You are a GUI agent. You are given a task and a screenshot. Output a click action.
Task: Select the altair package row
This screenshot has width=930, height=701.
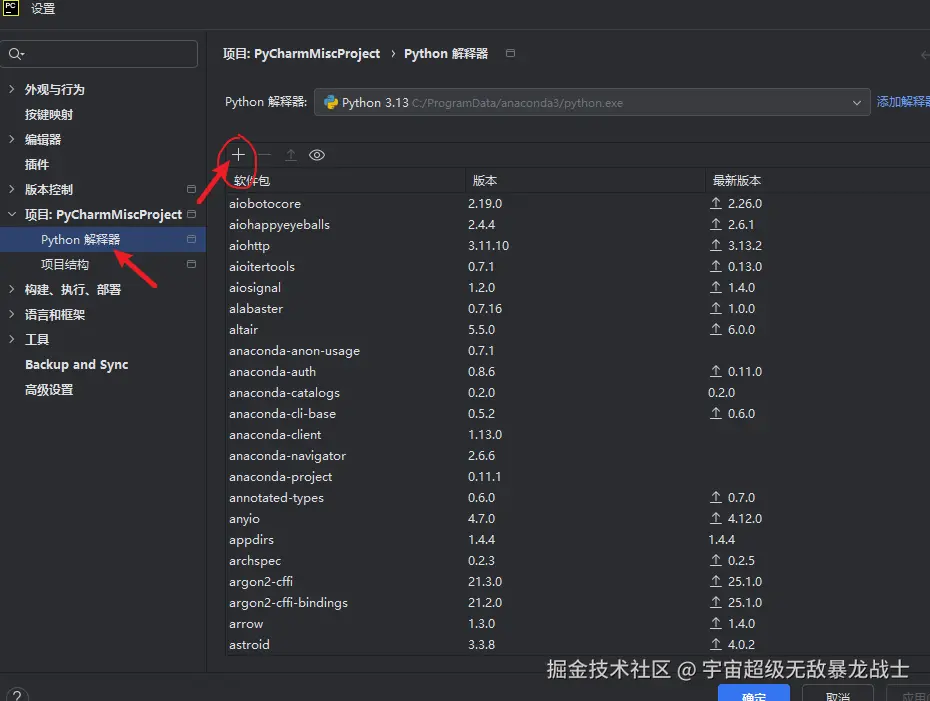click(578, 330)
